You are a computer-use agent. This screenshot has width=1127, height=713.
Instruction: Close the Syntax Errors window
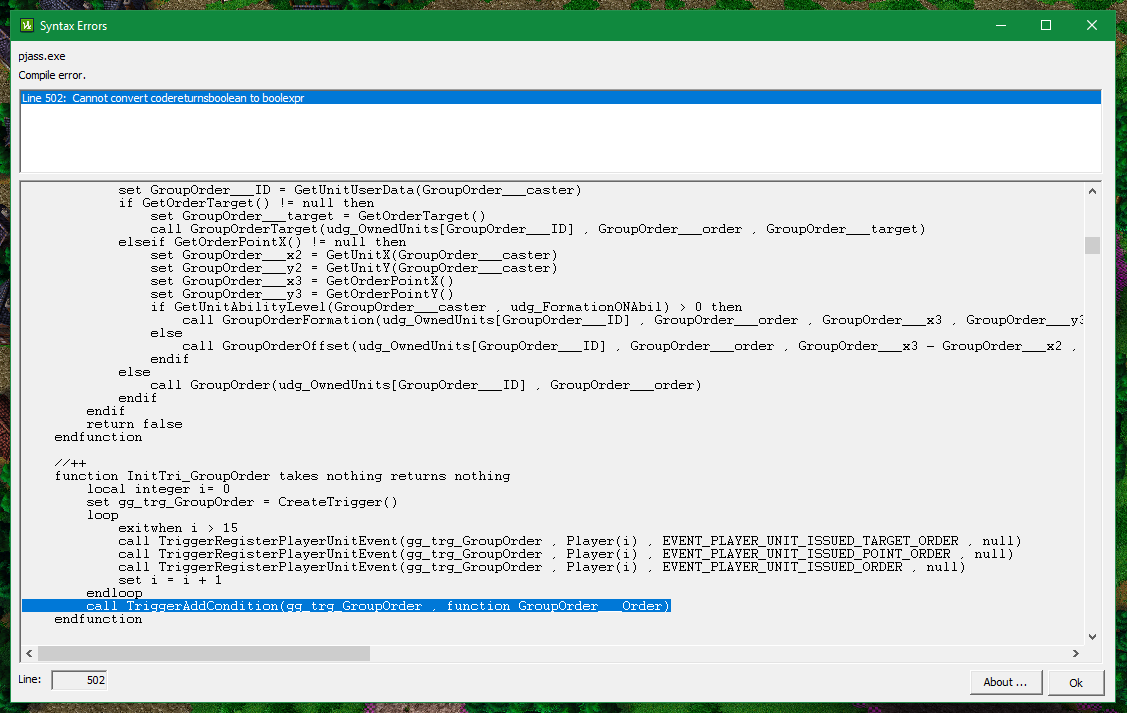(1092, 25)
